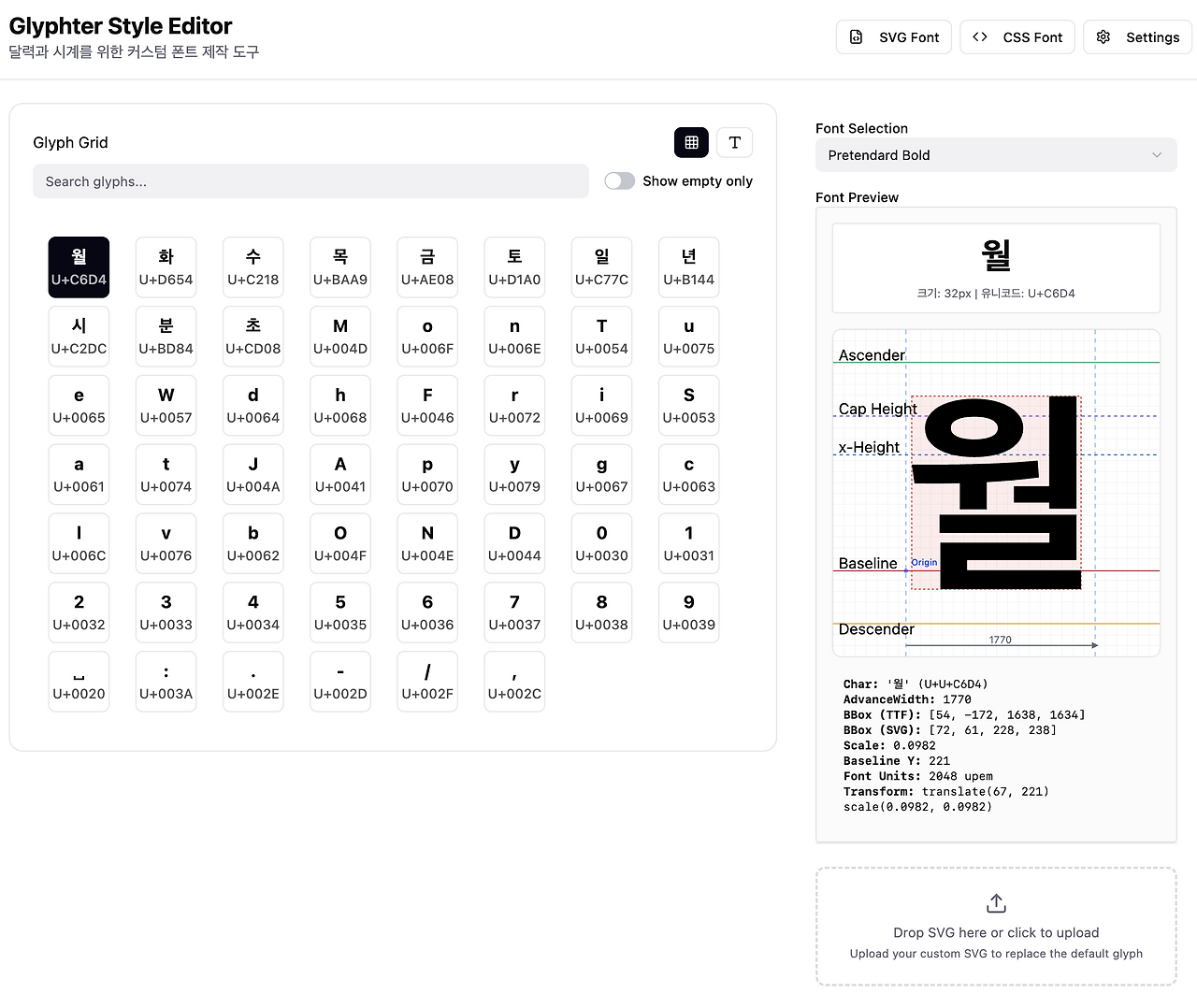This screenshot has width=1197, height=1008.
Task: Select the grid view icon
Action: pos(691,142)
